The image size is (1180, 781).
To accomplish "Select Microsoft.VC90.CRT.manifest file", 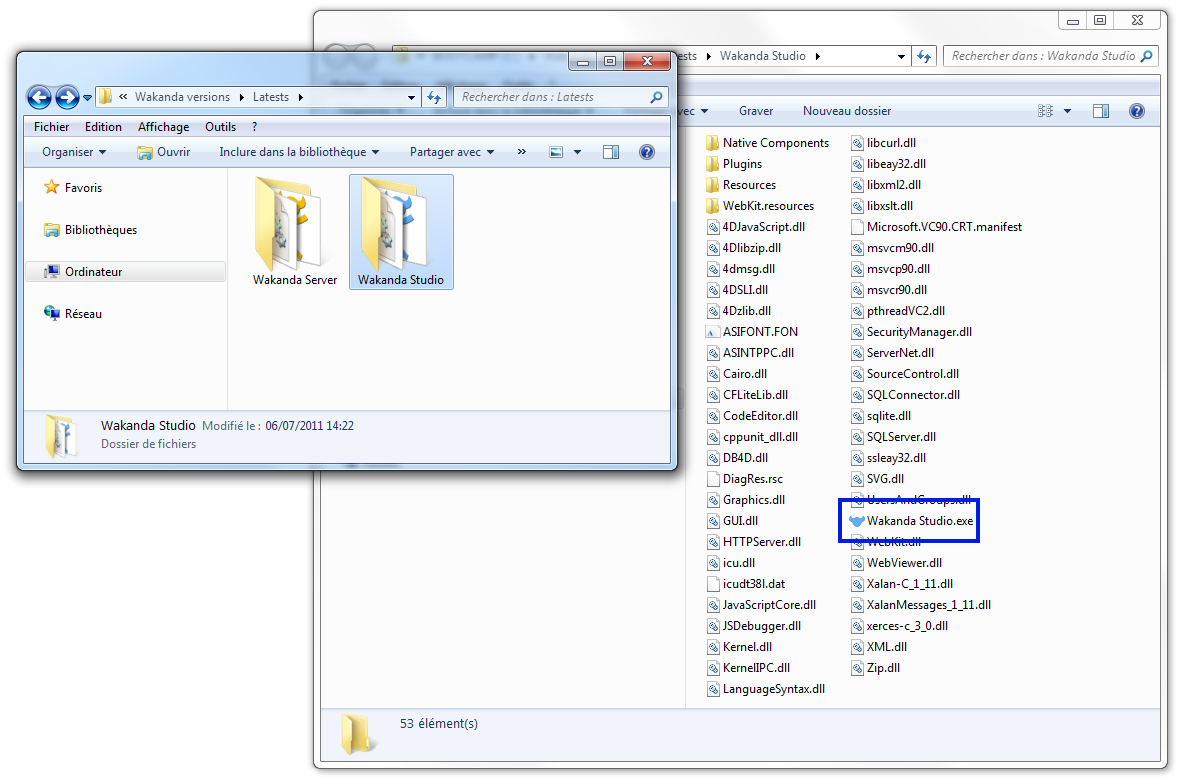I will point(936,227).
